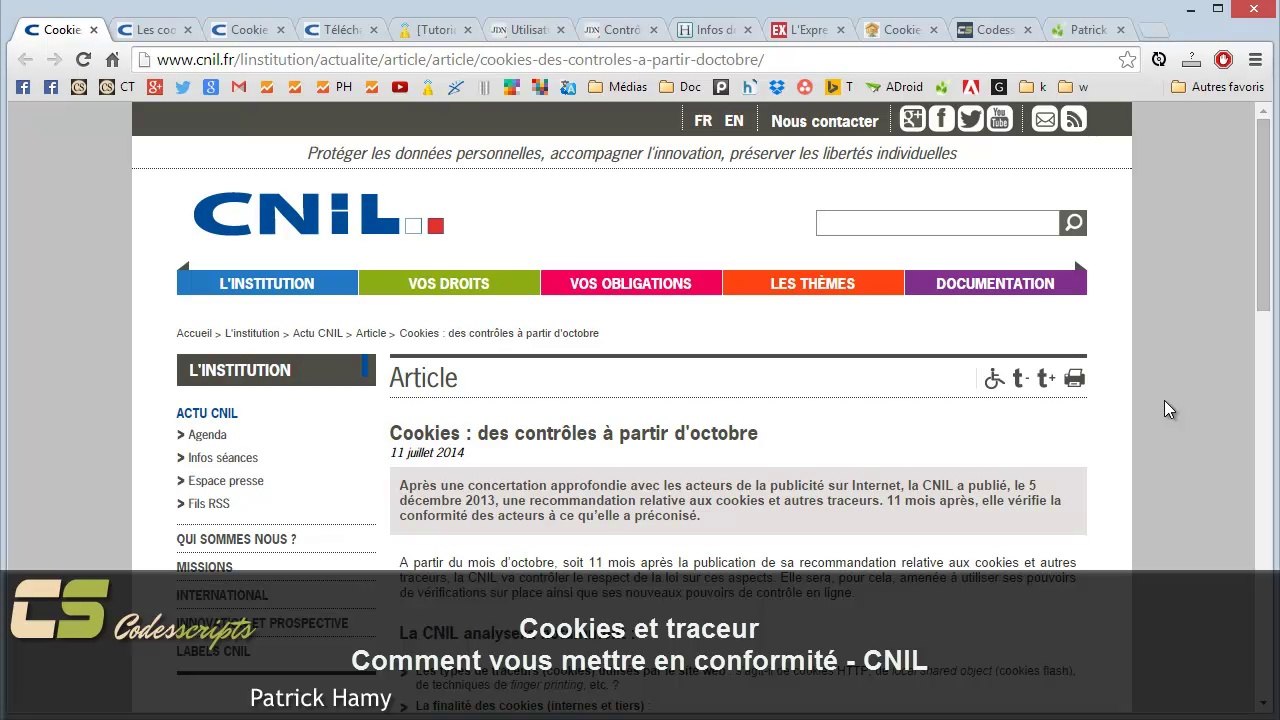Go to Accueil in the breadcrumb

pos(194,333)
